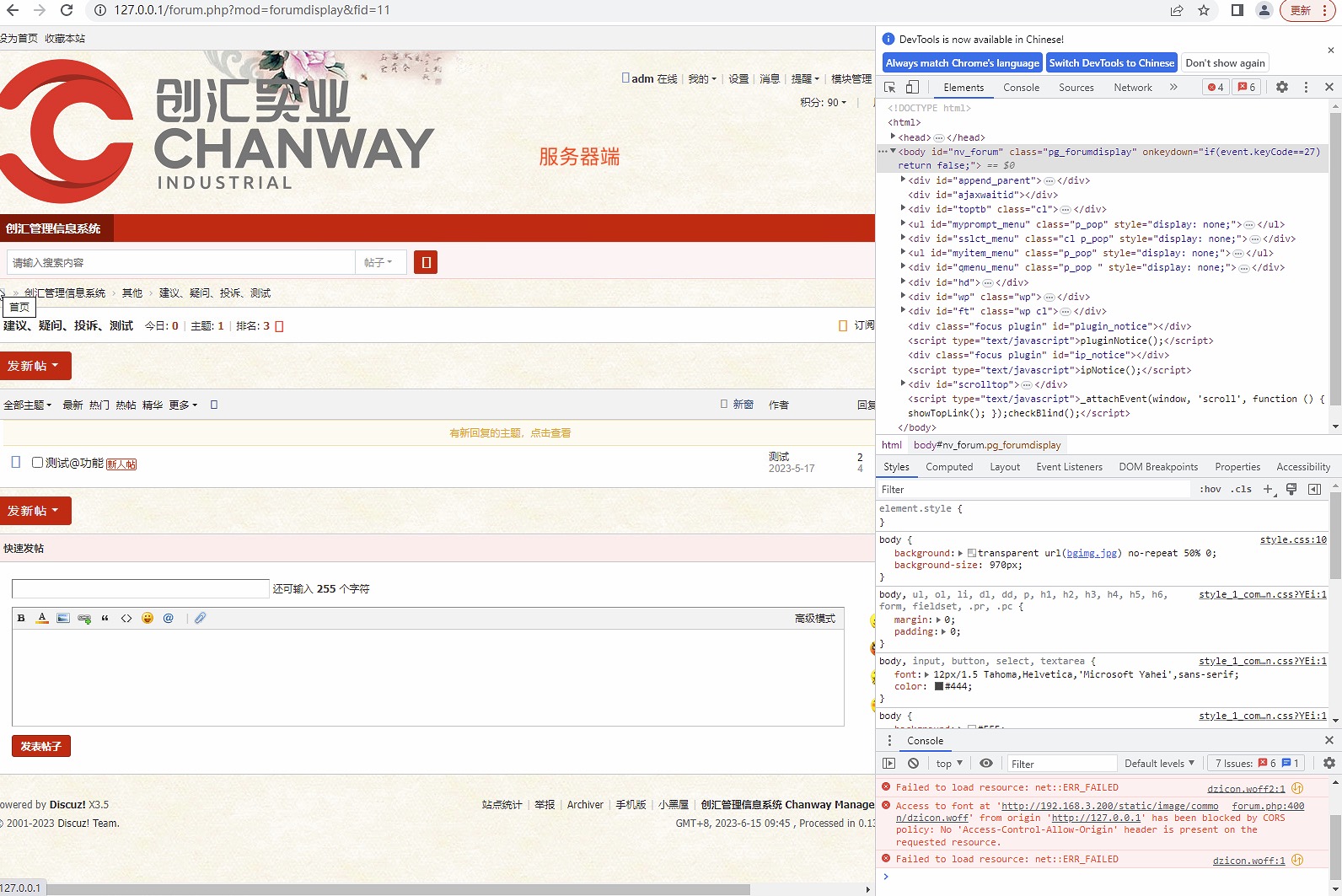Show console sidebar icon

pyautogui.click(x=888, y=763)
